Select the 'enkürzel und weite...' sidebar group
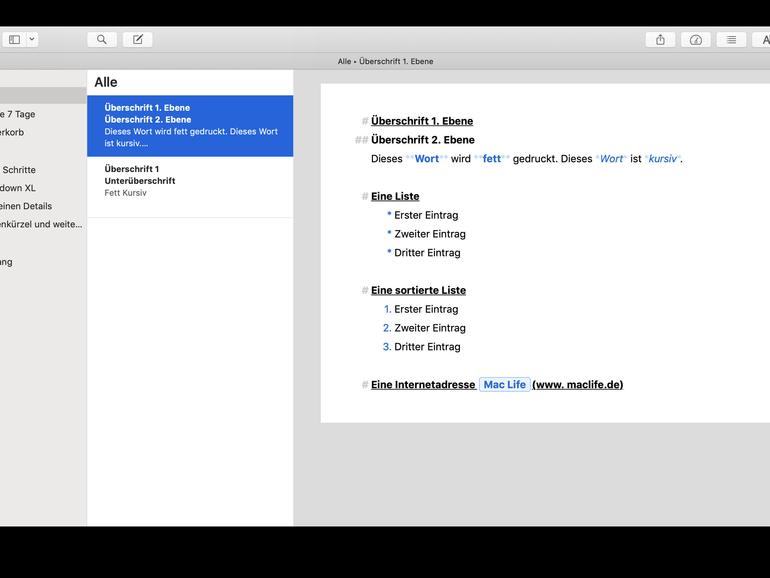Viewport: 770px width, 578px height. click(x=41, y=224)
